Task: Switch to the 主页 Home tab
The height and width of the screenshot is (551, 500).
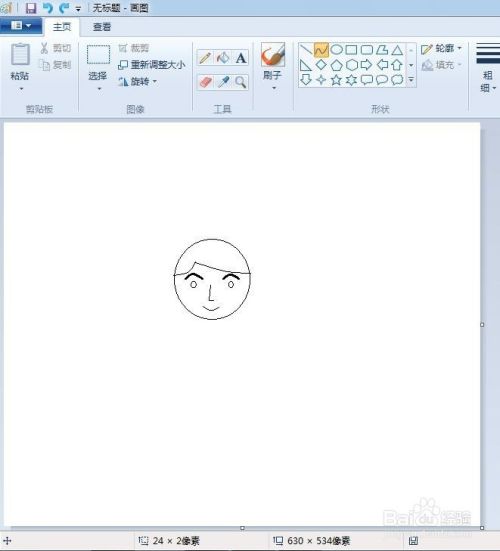Action: [x=62, y=27]
